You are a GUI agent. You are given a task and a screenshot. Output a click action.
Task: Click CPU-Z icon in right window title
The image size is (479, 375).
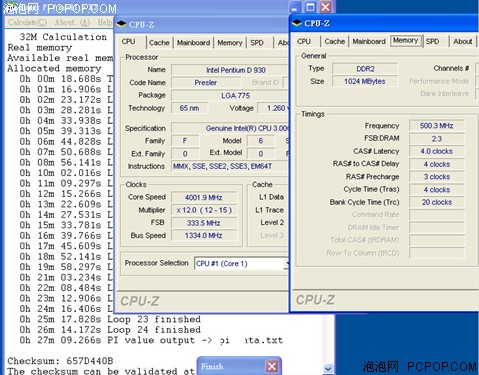[297, 23]
